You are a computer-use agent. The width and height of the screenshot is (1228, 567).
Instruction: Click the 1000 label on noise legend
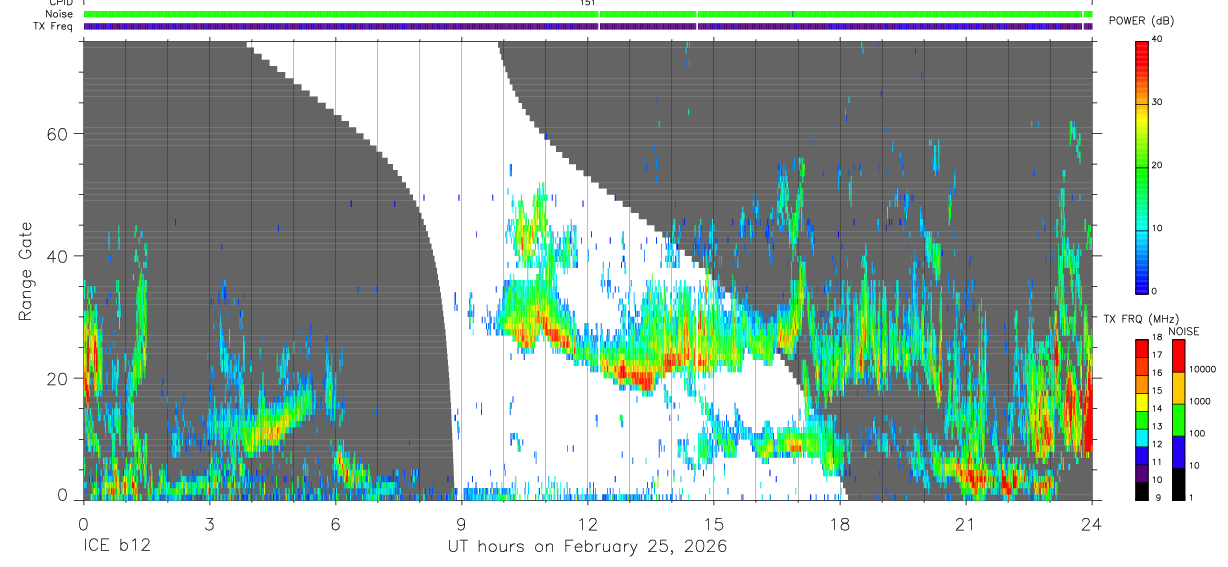click(x=1200, y=401)
